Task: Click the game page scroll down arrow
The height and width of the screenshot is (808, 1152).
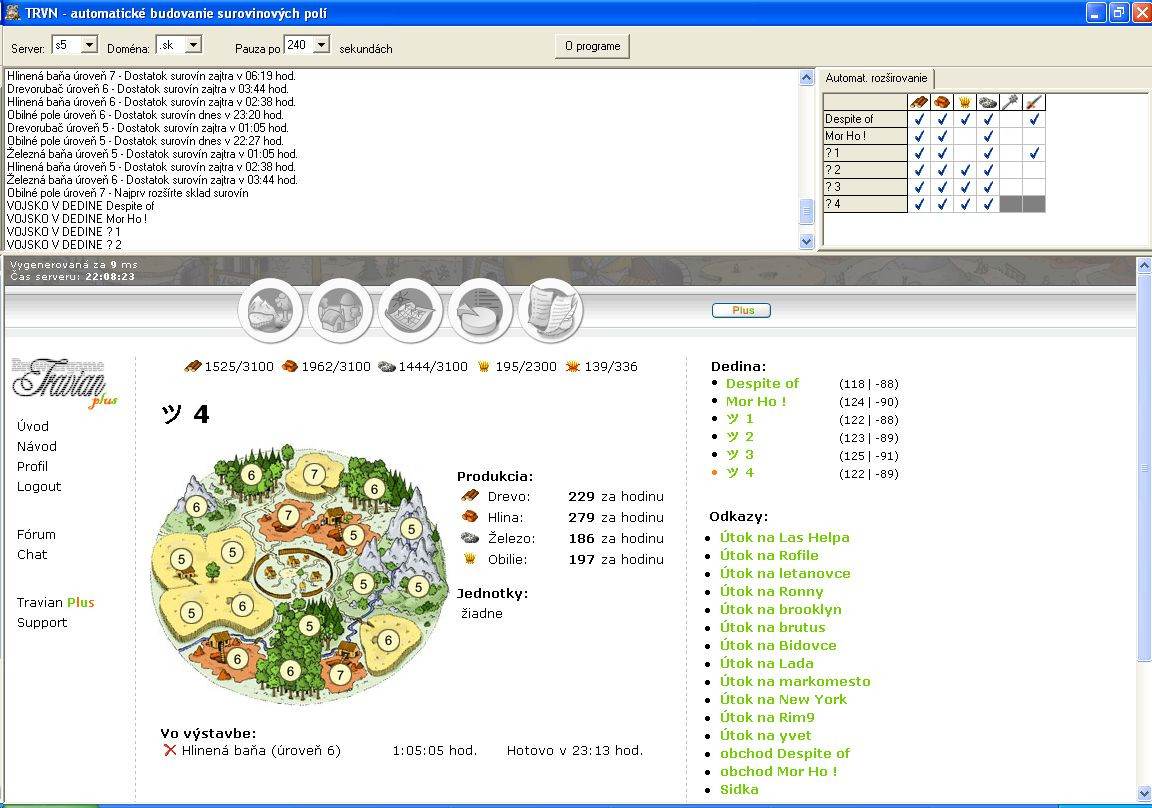Action: pos(1144,793)
